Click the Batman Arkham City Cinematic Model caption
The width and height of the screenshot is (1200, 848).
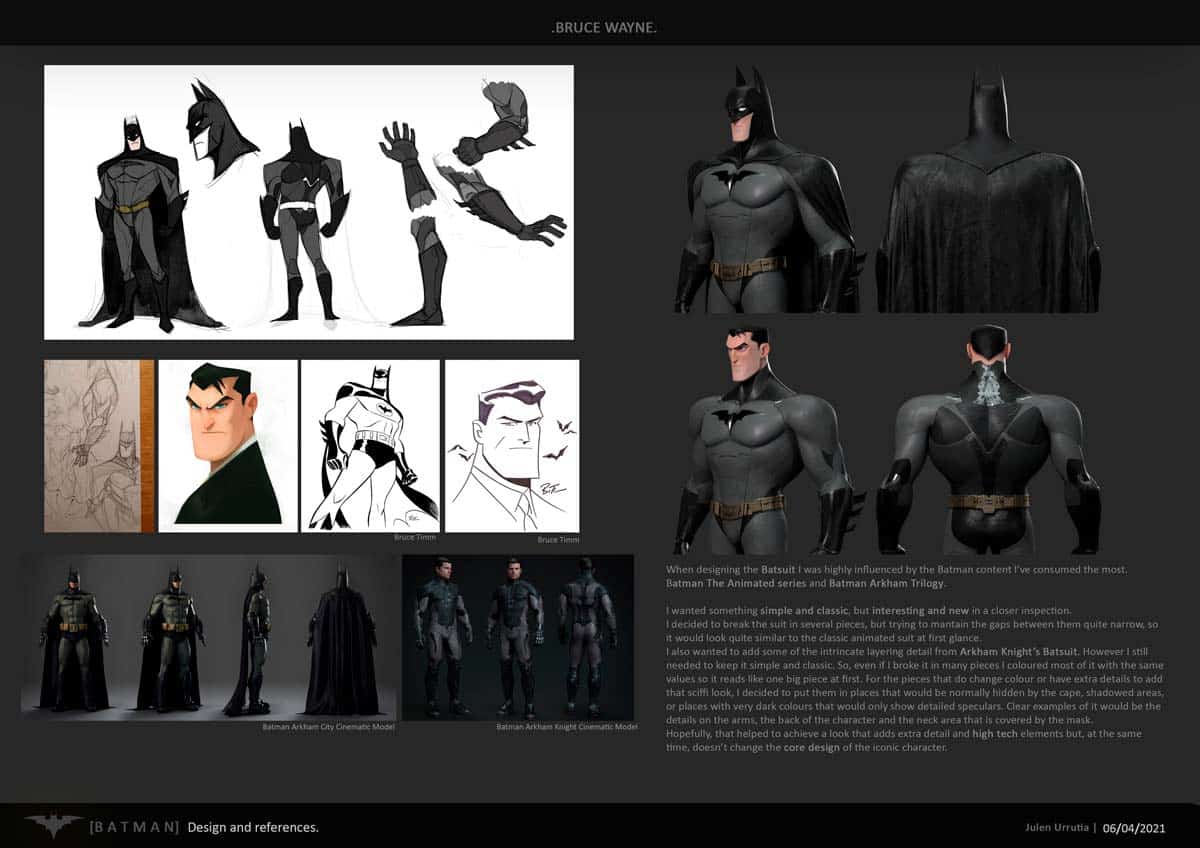tap(327, 729)
